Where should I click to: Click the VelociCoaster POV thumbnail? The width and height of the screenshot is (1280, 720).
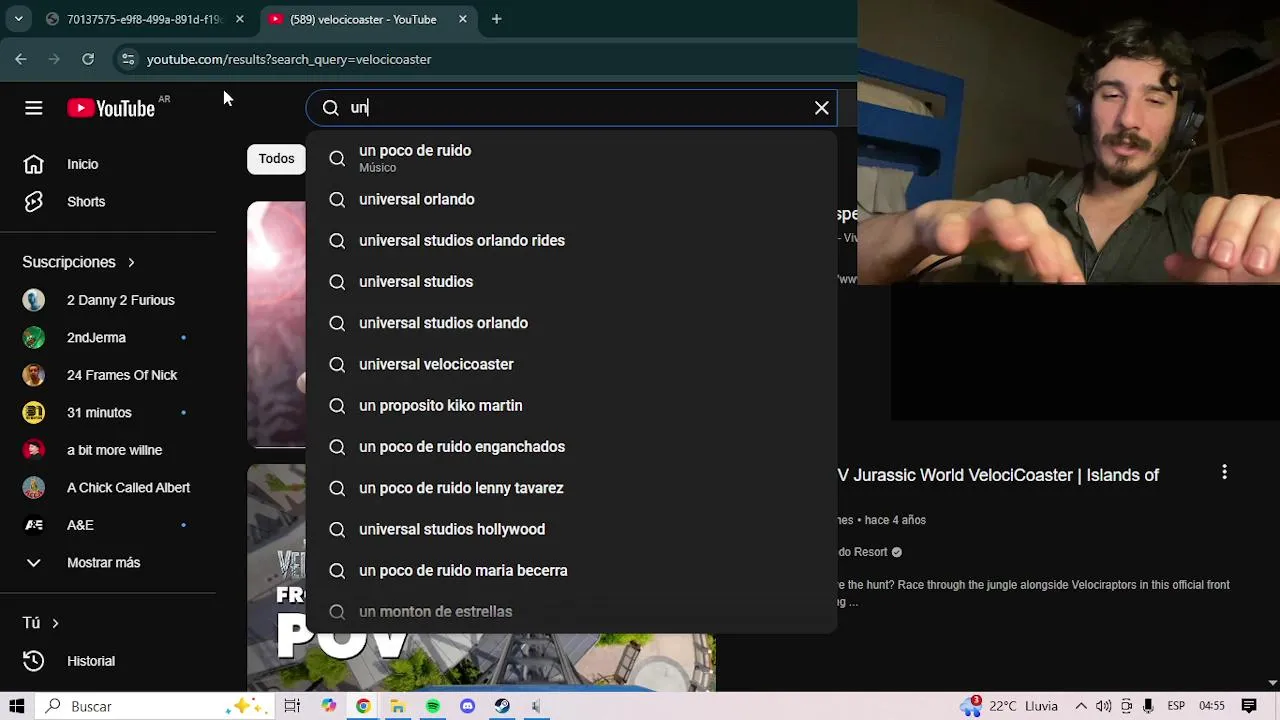[481, 578]
